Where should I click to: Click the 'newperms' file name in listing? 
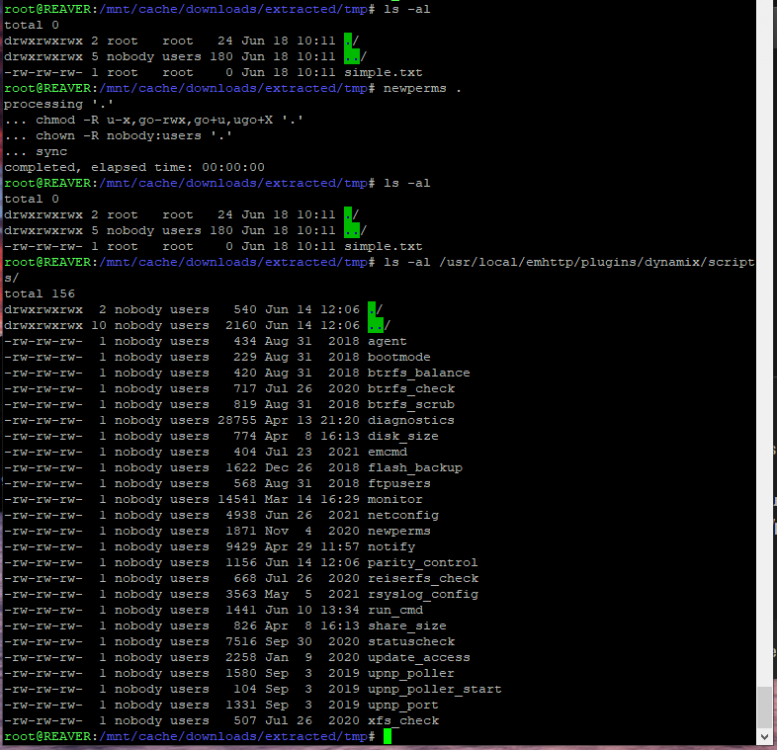click(x=399, y=531)
